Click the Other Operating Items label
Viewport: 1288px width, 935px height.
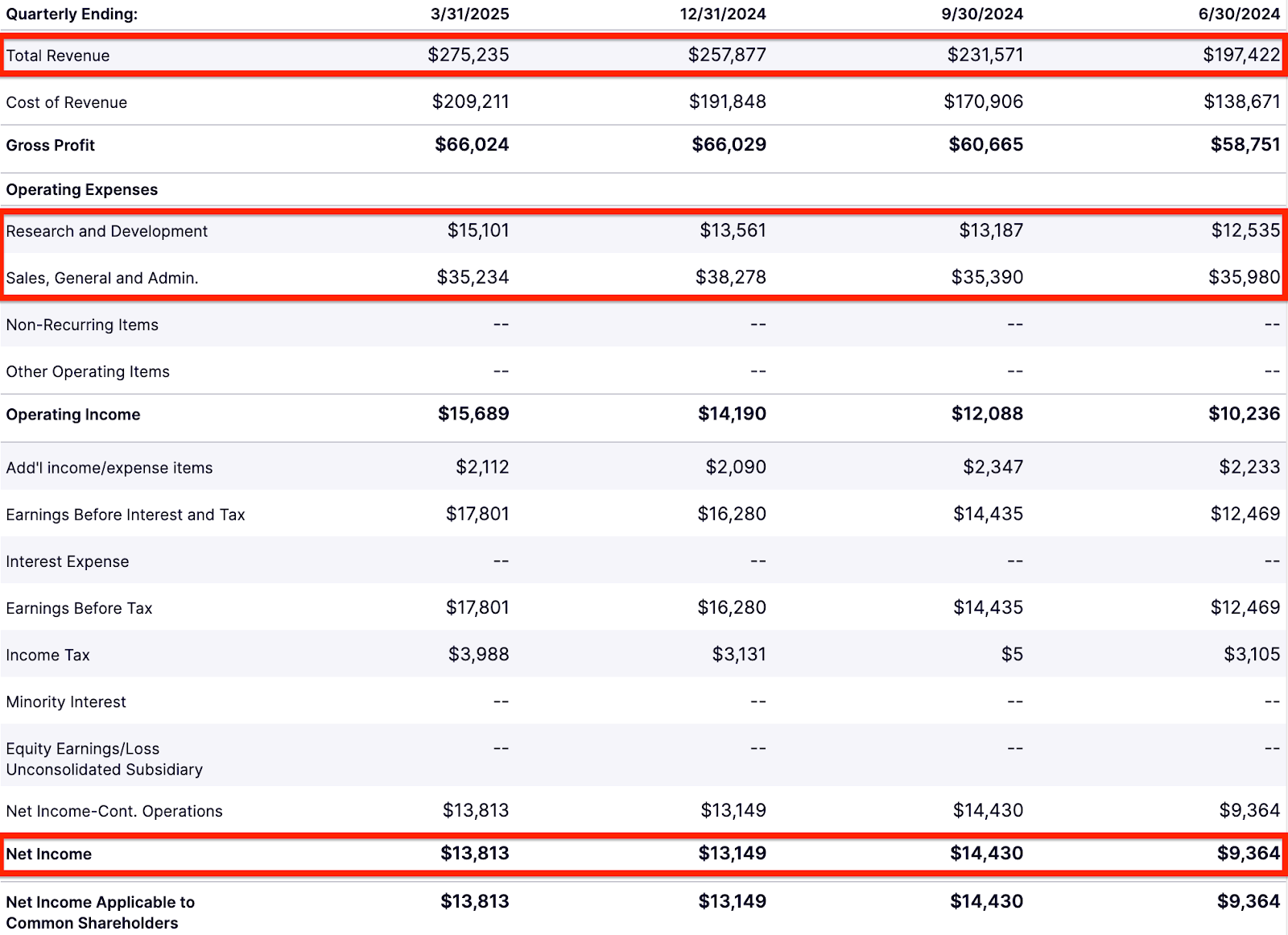(88, 371)
